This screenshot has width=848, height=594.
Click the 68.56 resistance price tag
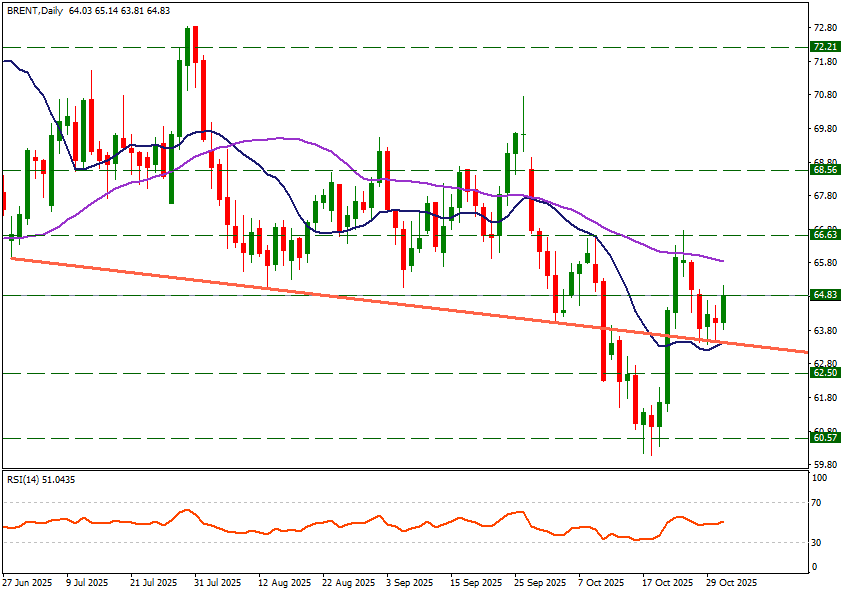[x=825, y=170]
